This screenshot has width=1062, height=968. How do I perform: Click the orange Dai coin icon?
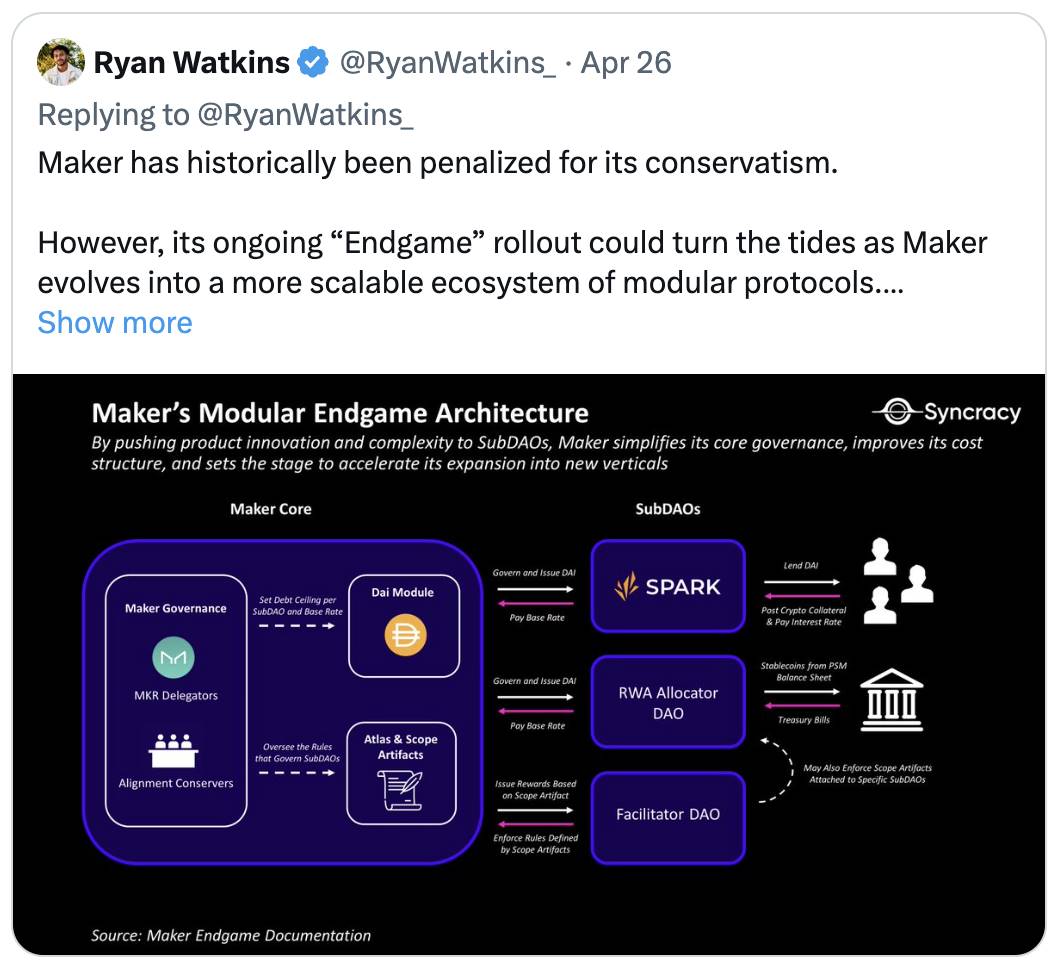point(405,635)
